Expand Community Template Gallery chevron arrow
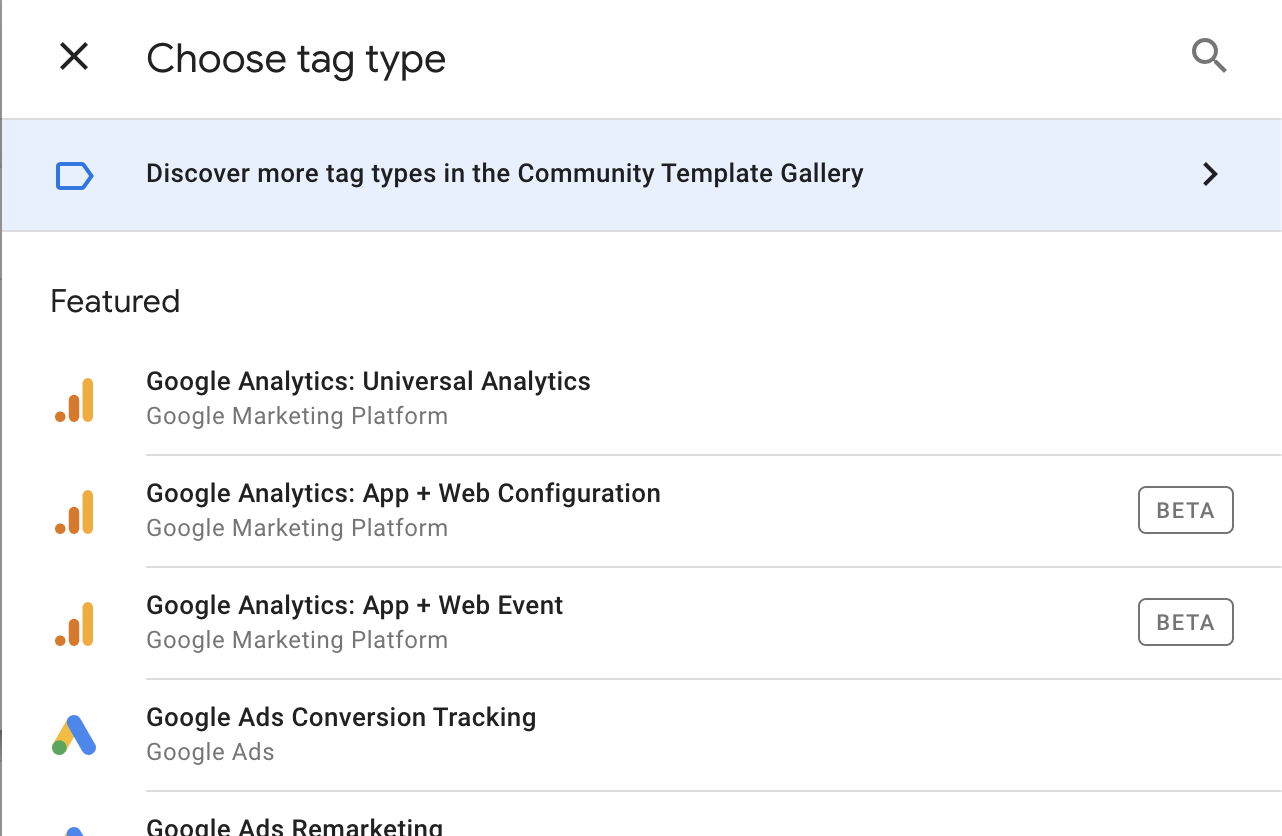This screenshot has width=1282, height=836. [x=1210, y=175]
